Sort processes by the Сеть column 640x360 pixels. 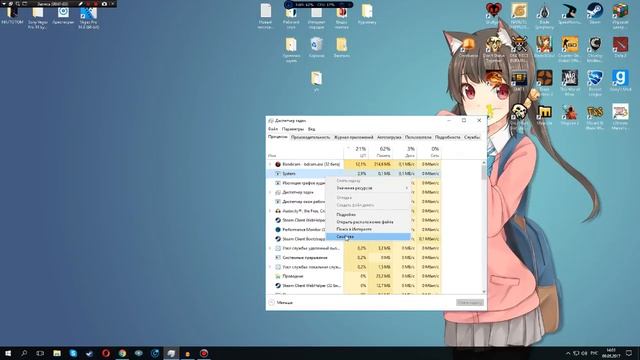click(429, 152)
